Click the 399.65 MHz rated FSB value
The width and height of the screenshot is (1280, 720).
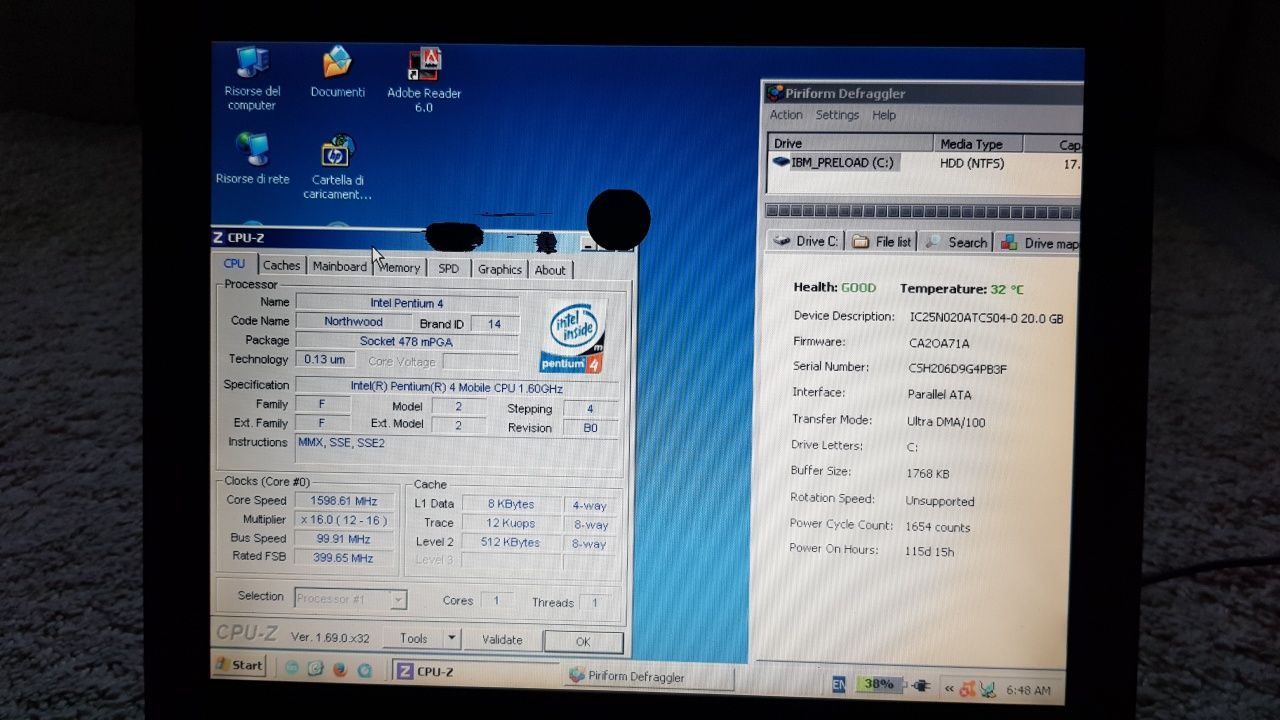point(344,558)
